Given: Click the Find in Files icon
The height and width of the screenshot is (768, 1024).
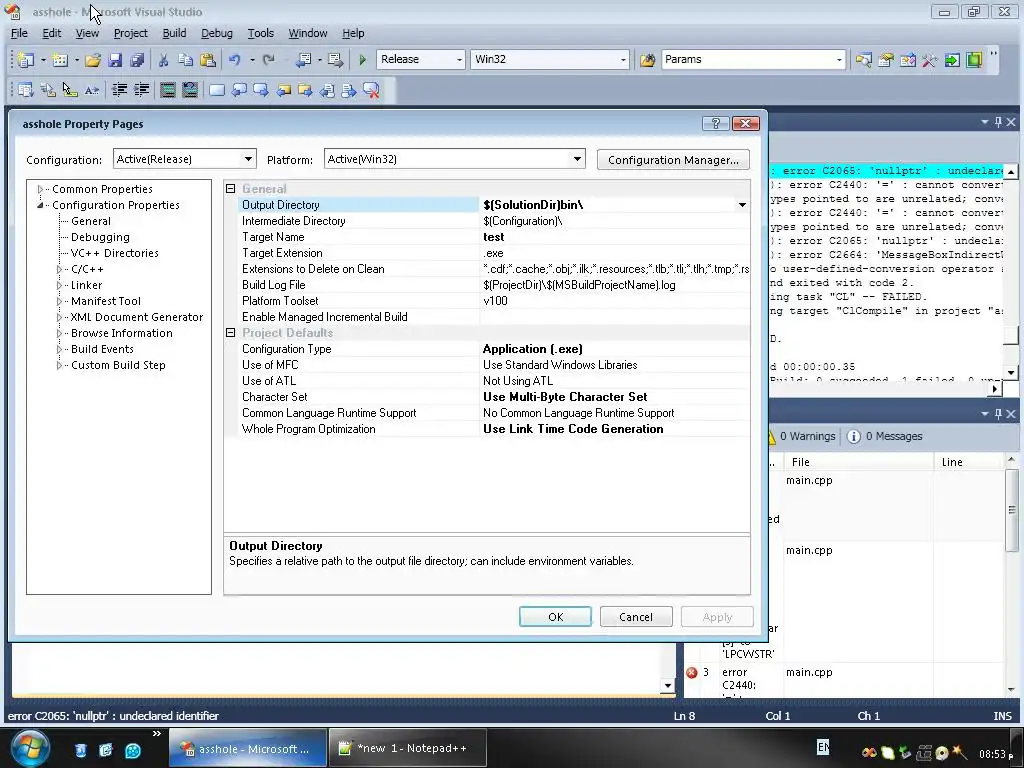Looking at the screenshot, I should tap(647, 60).
